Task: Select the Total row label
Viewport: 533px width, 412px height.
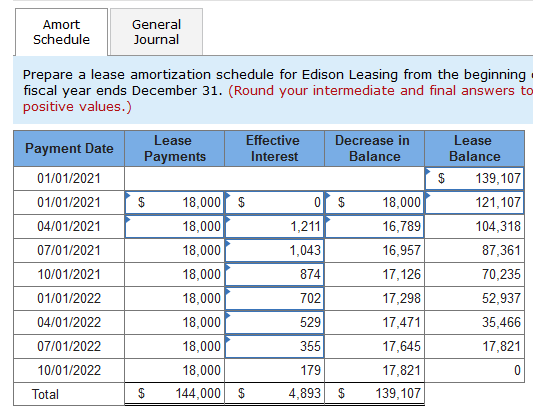Action: click(45, 394)
